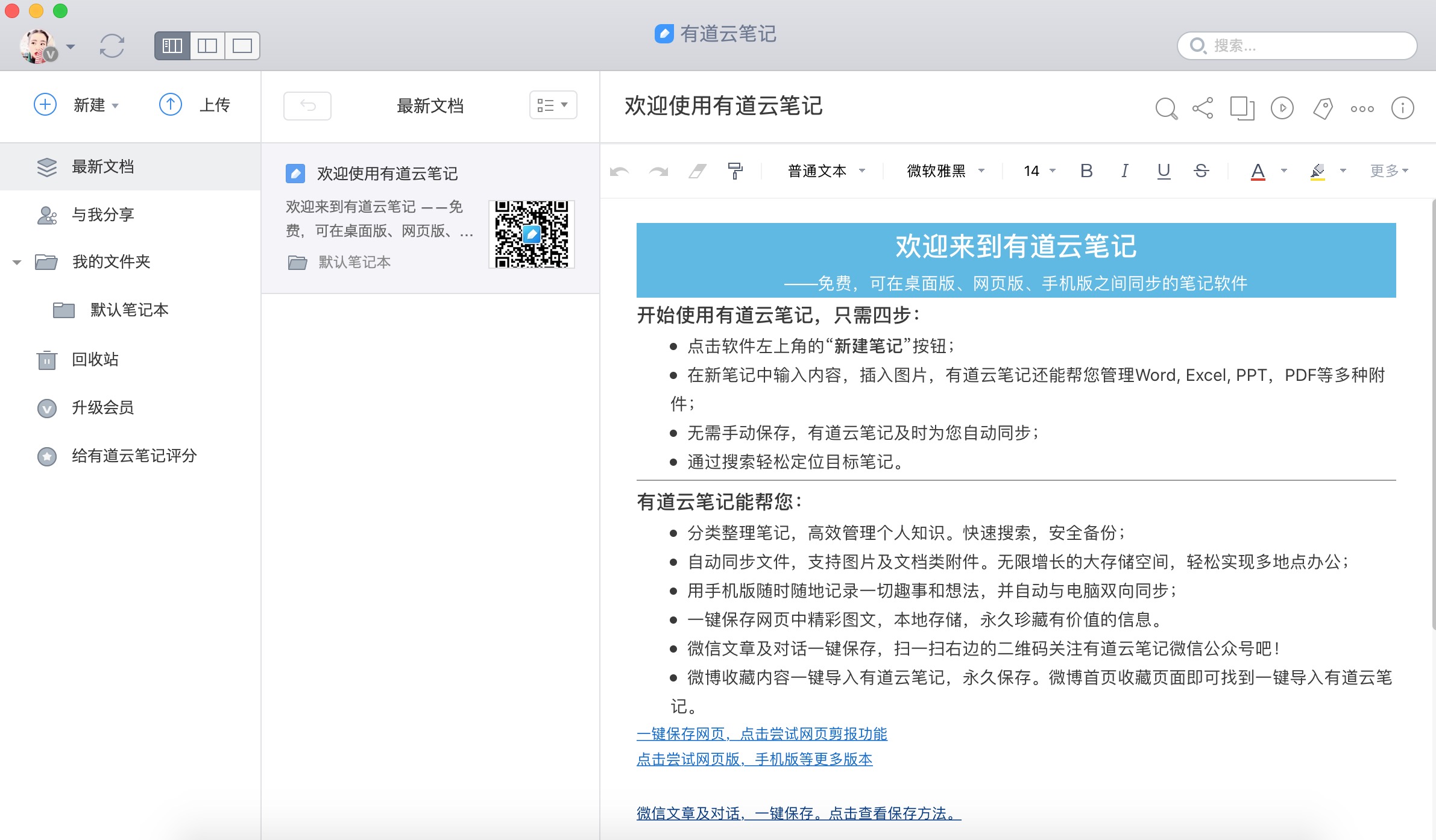Toggle italic formatting
The width and height of the screenshot is (1436, 840).
tap(1124, 171)
